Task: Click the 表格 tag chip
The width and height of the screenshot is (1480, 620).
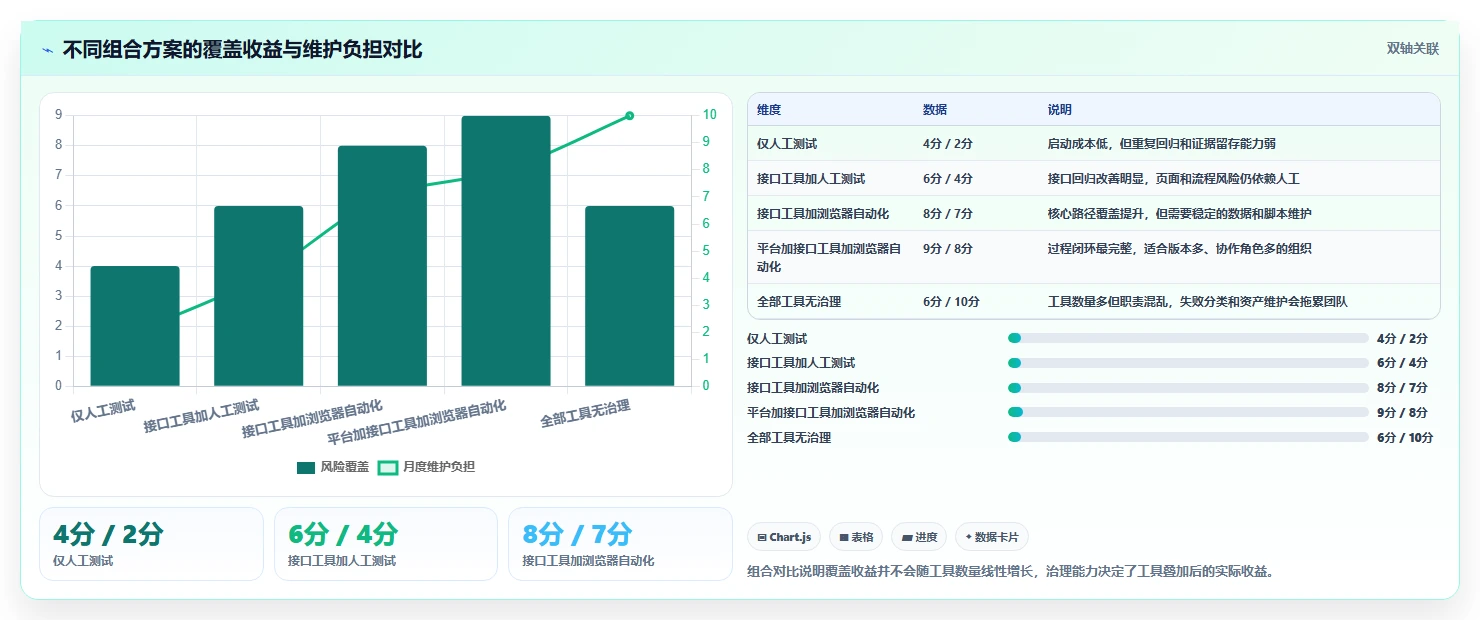Action: (855, 537)
